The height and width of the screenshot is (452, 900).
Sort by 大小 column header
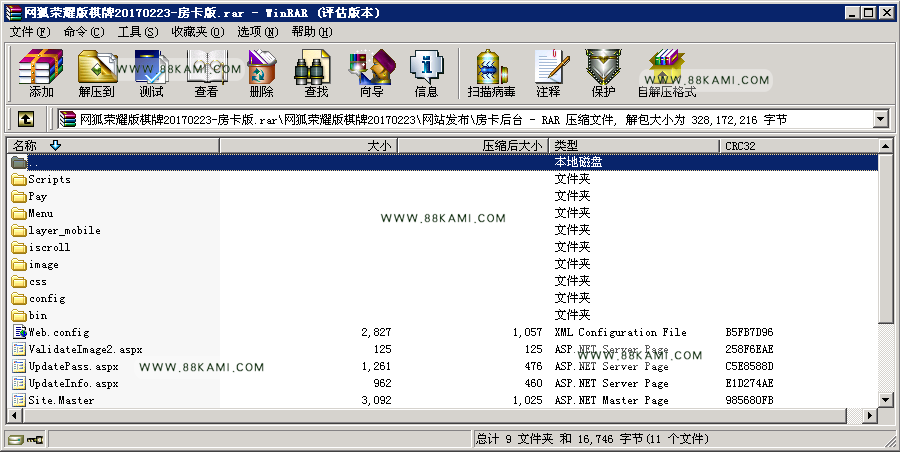308,146
